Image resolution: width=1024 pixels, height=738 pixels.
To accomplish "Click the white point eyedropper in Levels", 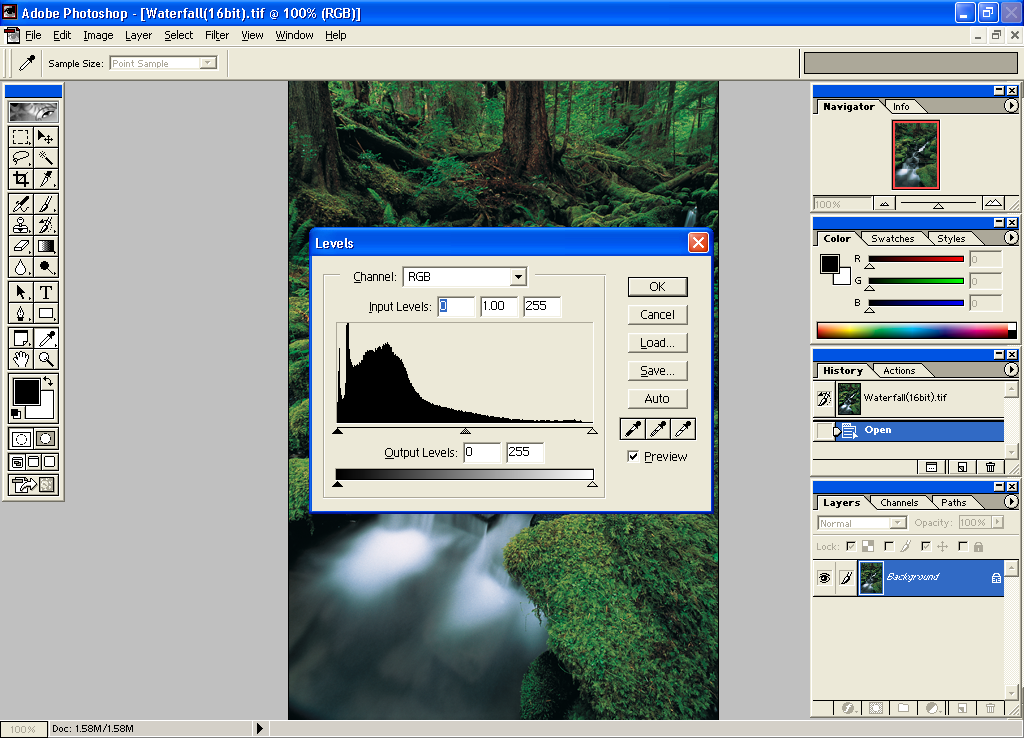I will 683,429.
